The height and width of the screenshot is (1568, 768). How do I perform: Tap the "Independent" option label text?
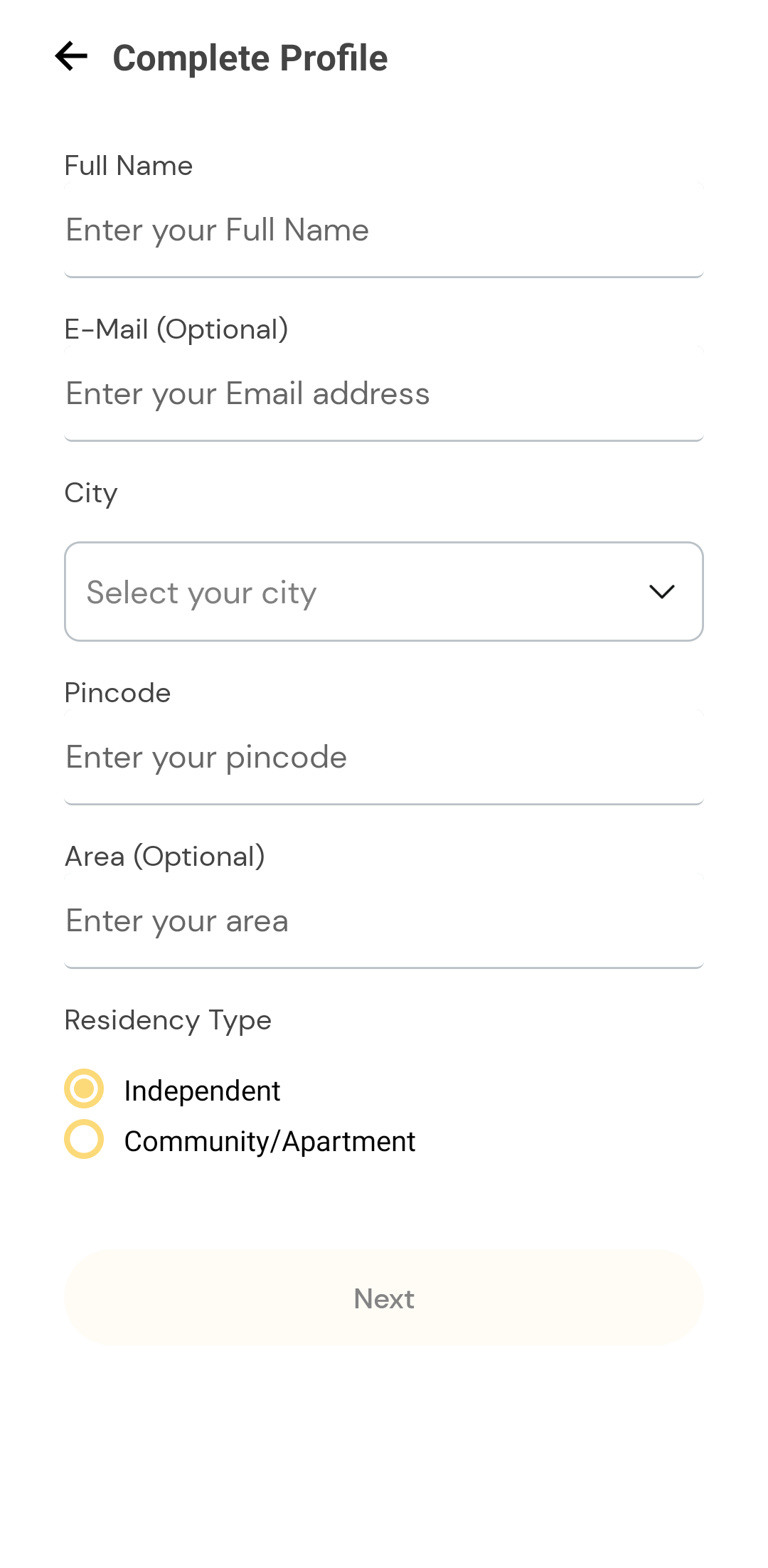[x=202, y=1091]
